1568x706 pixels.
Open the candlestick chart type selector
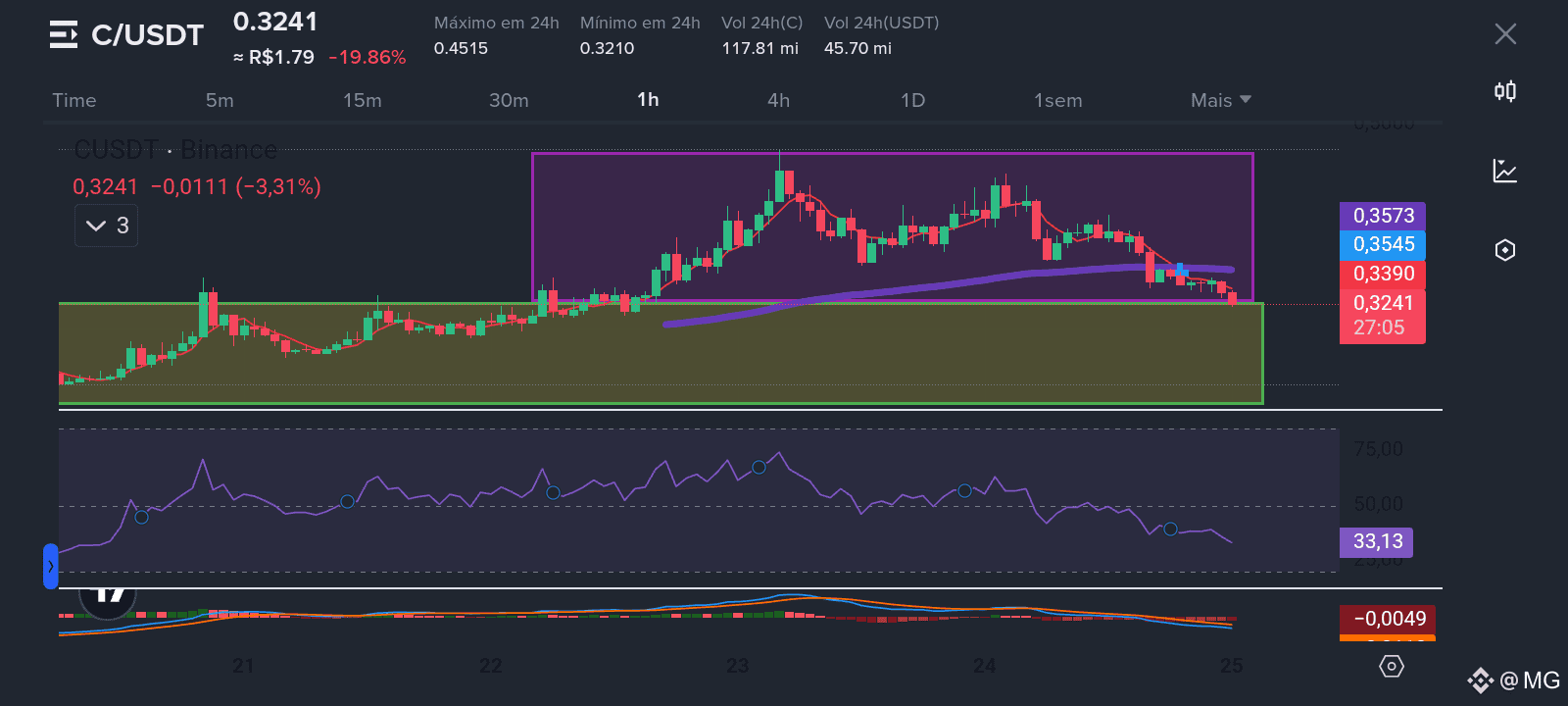coord(1505,91)
